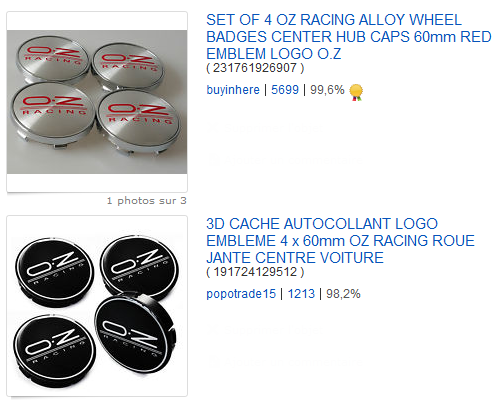This screenshot has width=500, height=408.
Task: View seller buyinhere's profile
Action: pyautogui.click(x=233, y=90)
